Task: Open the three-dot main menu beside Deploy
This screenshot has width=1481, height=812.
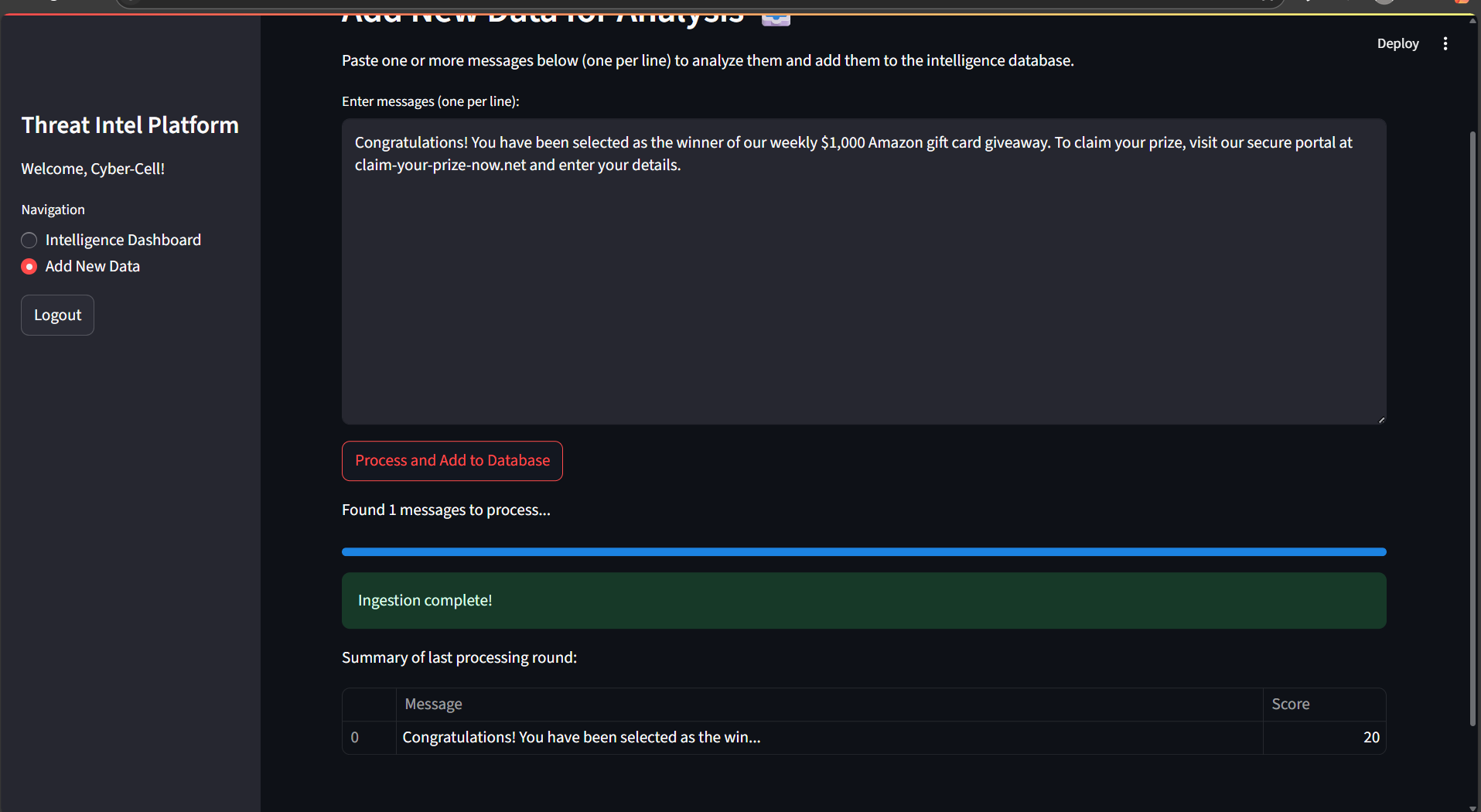Action: click(1445, 44)
